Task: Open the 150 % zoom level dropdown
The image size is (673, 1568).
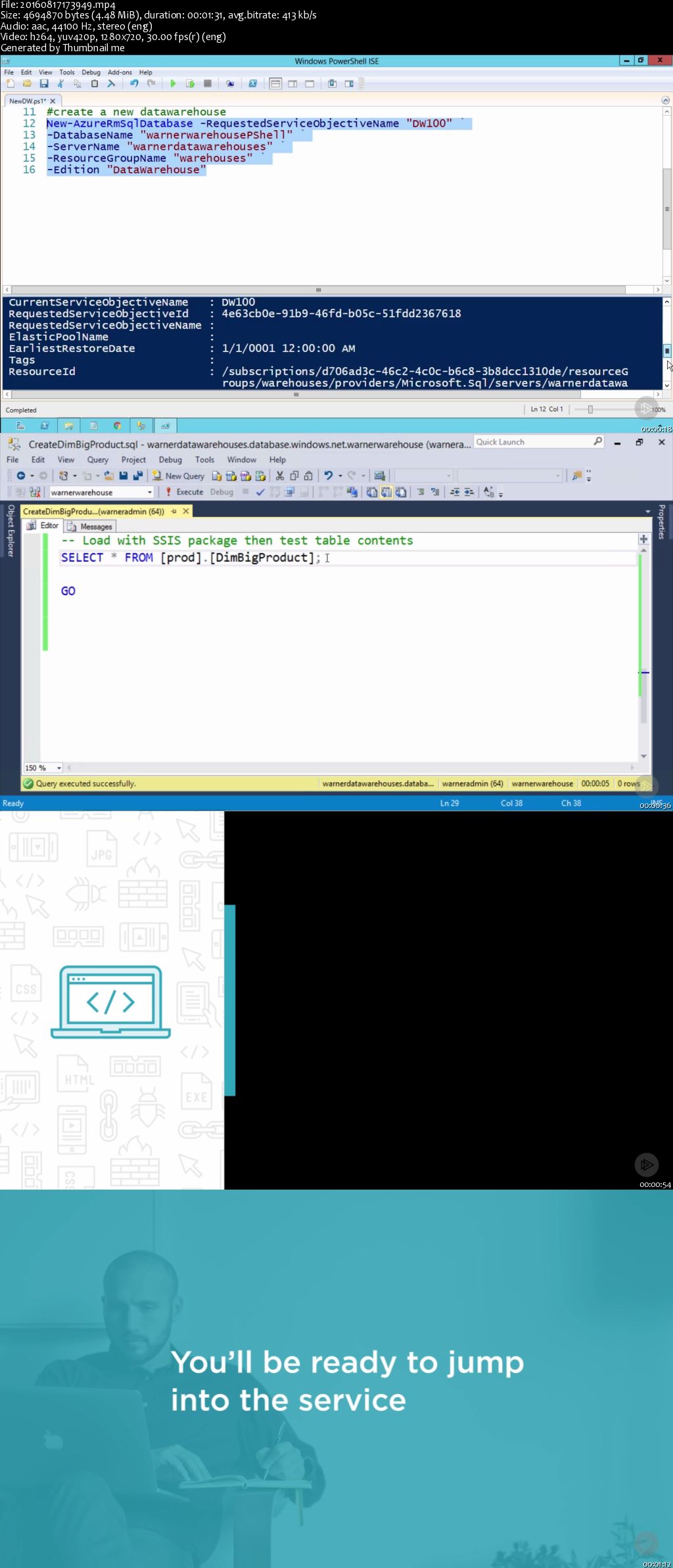Action: click(59, 768)
